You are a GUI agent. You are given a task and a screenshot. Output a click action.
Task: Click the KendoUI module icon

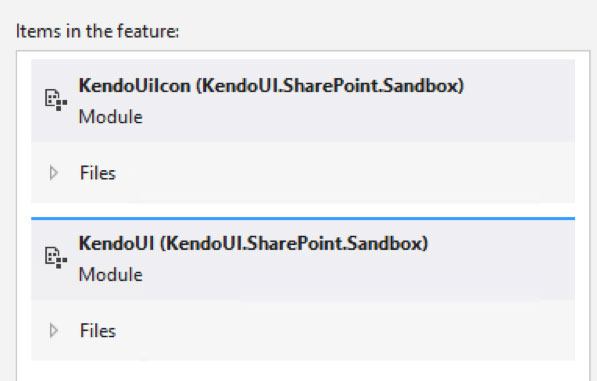56,258
